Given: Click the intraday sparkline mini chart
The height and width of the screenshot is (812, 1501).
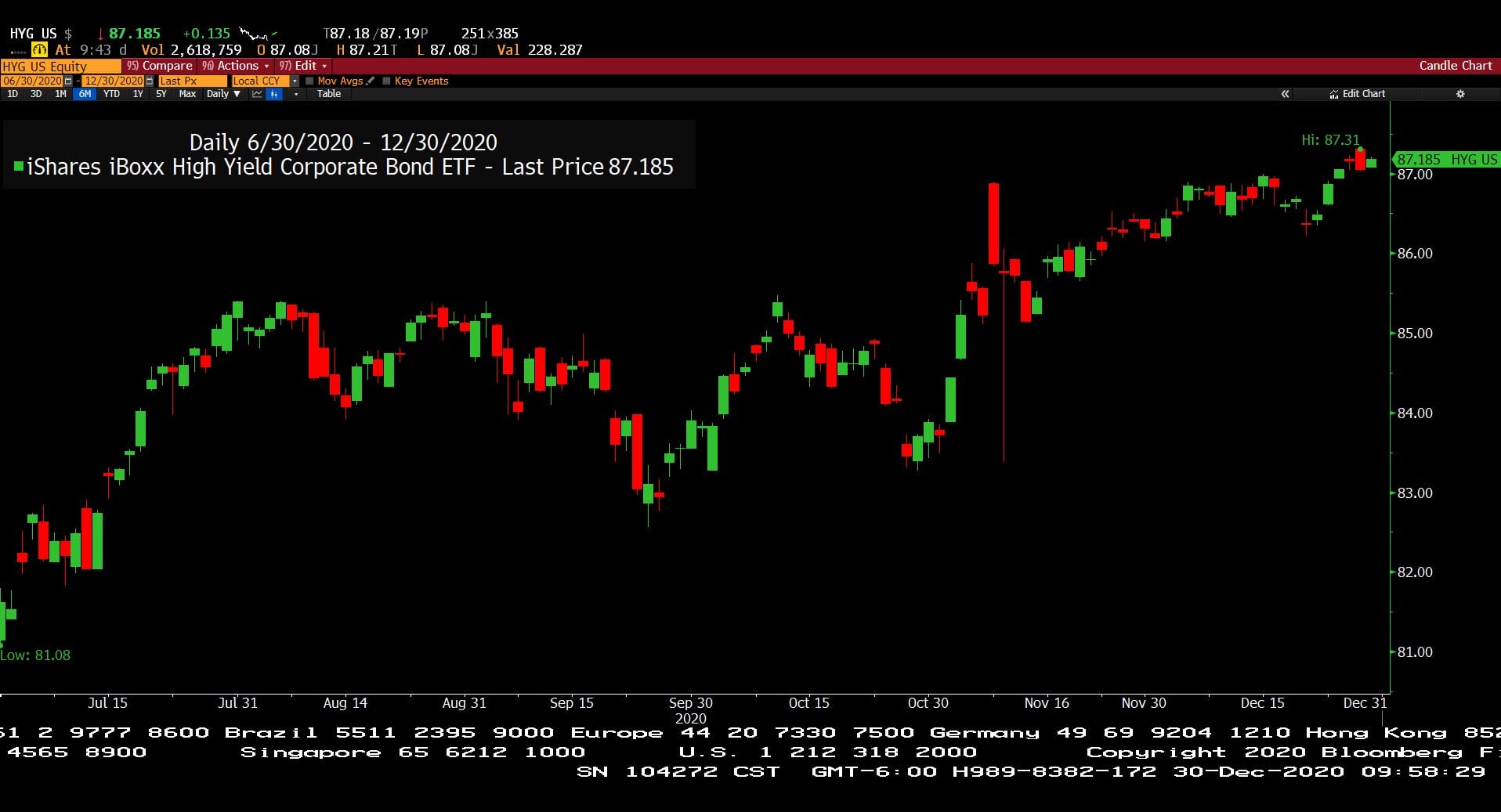Looking at the screenshot, I should 257,34.
